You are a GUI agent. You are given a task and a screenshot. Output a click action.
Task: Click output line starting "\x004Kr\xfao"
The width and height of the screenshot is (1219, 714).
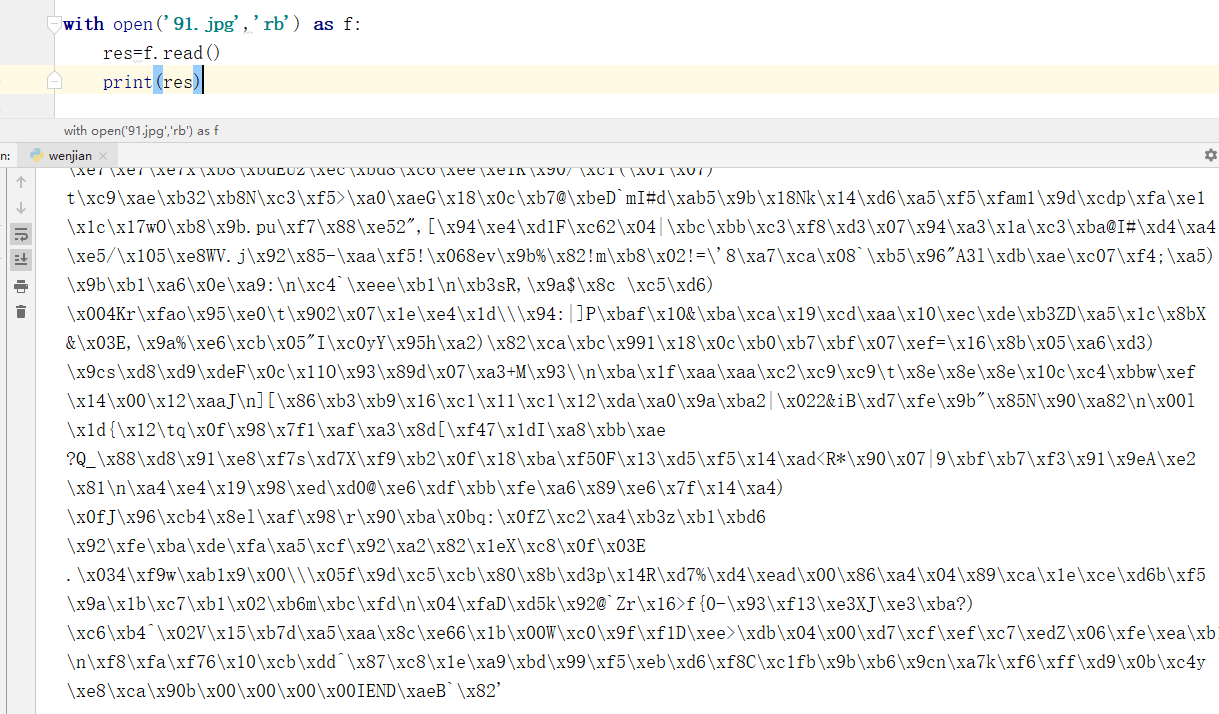(636, 314)
